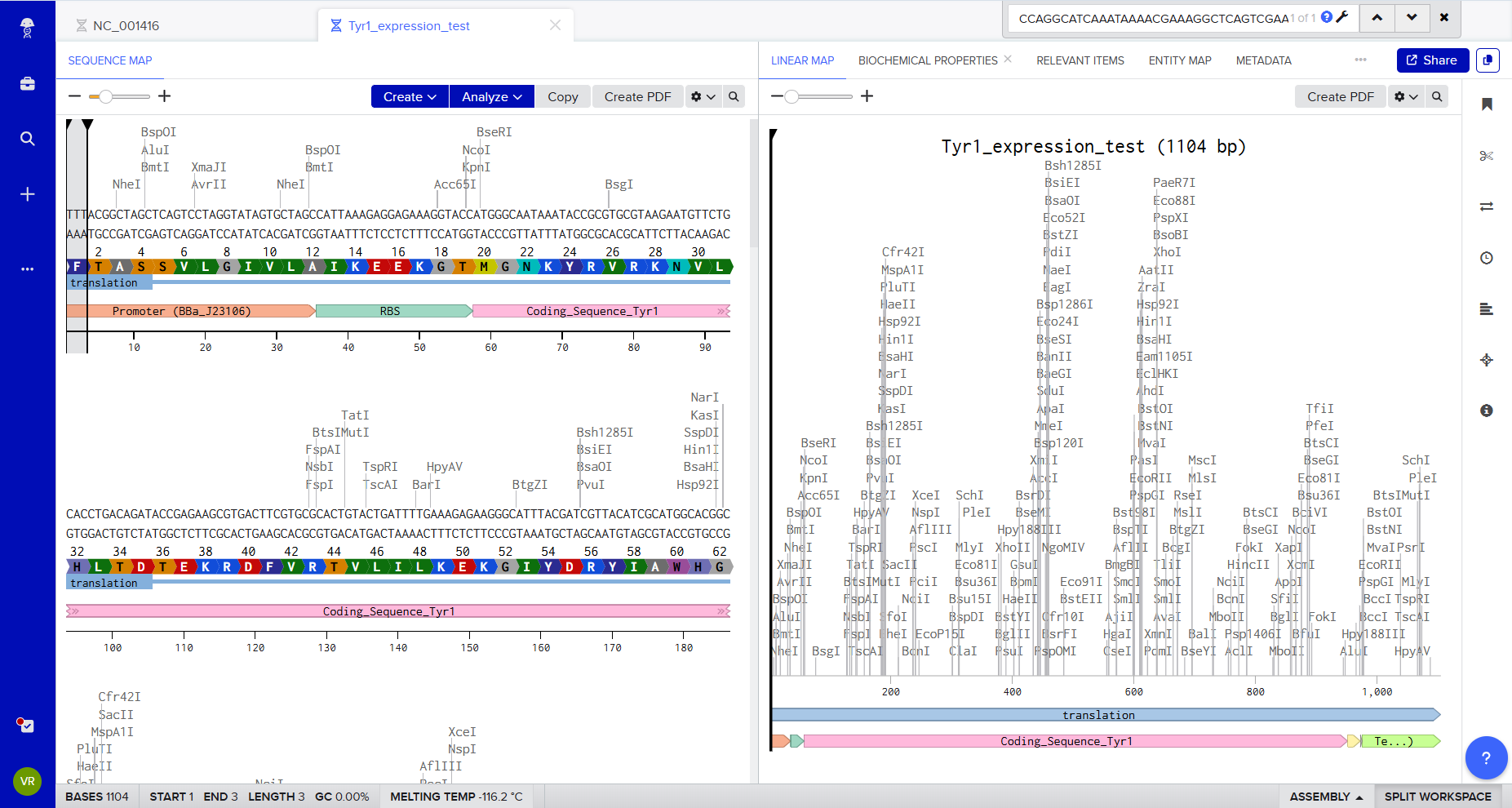This screenshot has height=808, width=1512.
Task: Open global search from the left sidebar
Action: coord(27,139)
